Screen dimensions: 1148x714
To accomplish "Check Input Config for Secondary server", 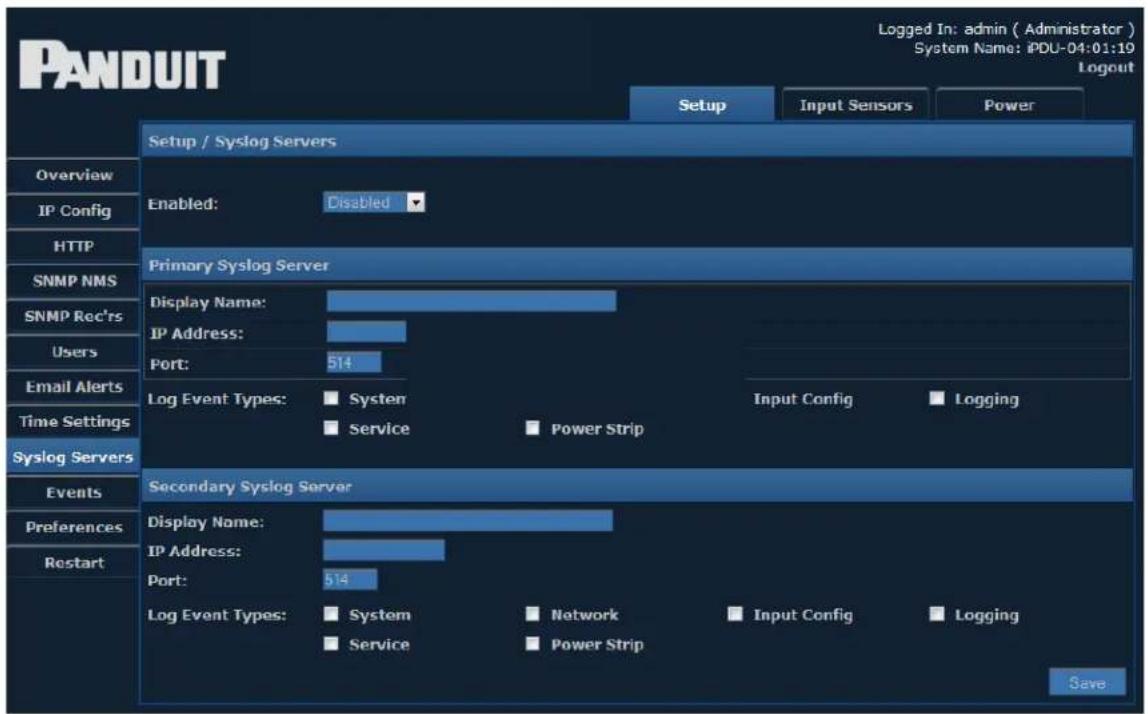I will [x=735, y=614].
